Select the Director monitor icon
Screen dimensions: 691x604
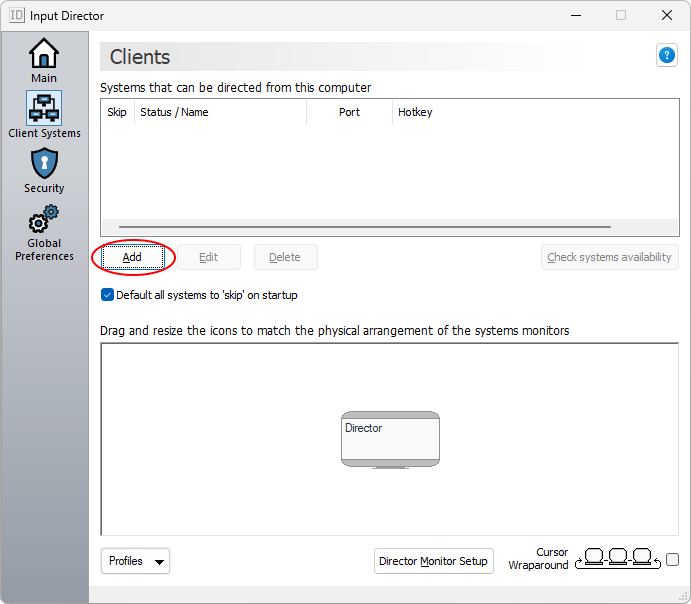(x=390, y=439)
